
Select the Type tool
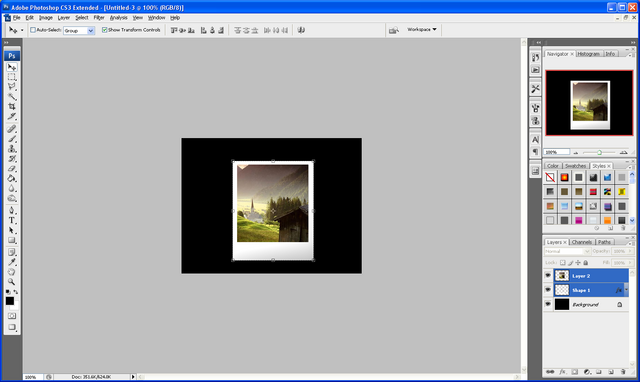tap(12, 220)
